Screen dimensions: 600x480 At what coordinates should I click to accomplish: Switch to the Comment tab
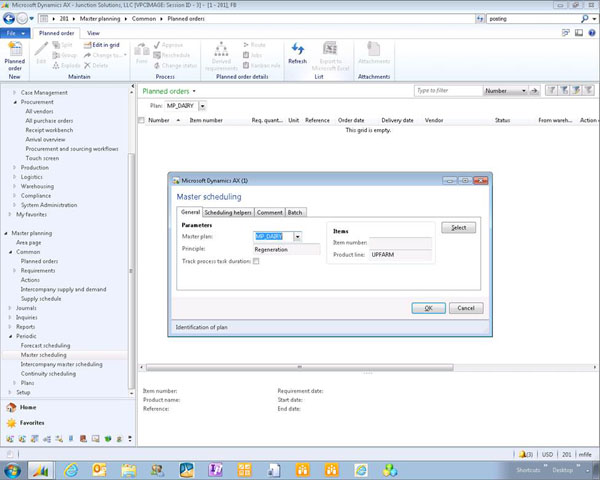269,212
